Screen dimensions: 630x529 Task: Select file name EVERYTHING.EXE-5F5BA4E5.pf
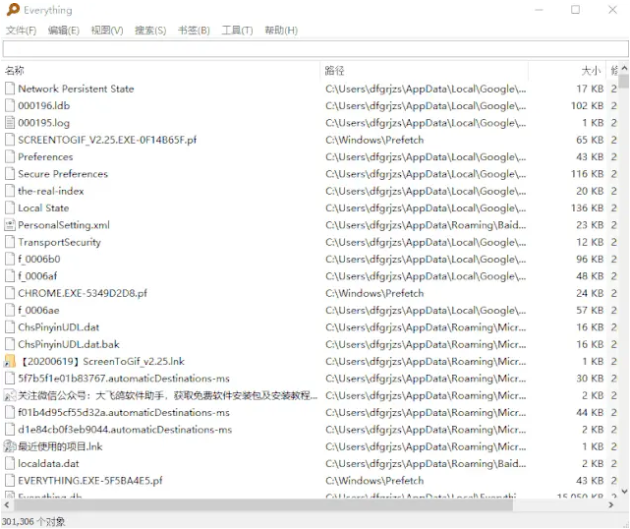tap(90, 481)
